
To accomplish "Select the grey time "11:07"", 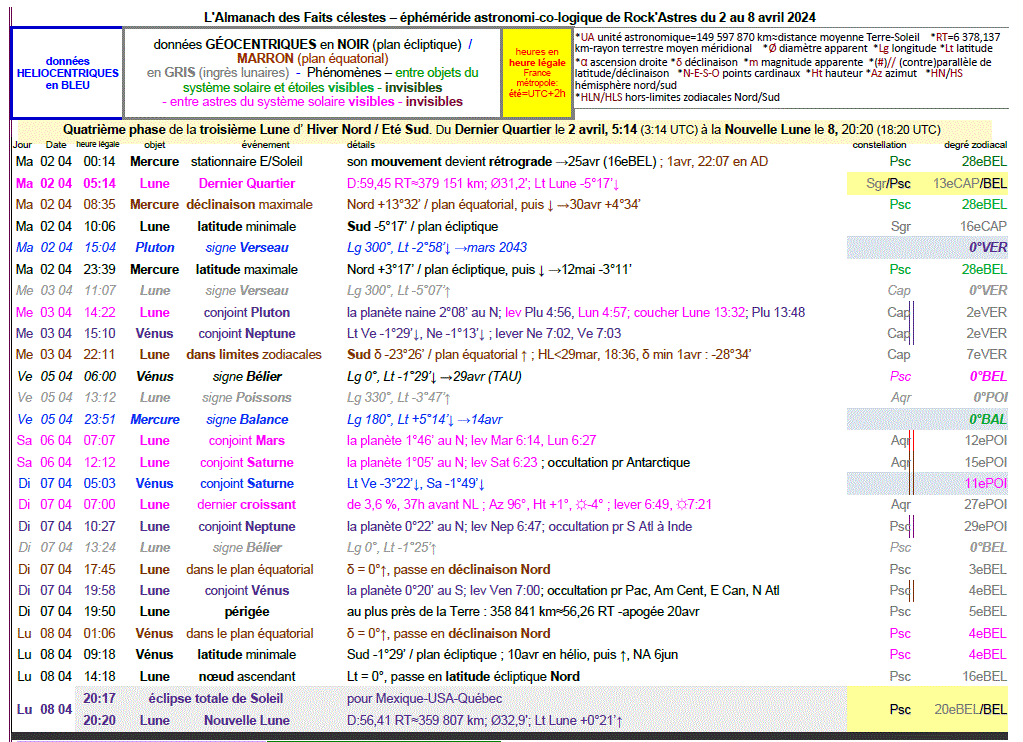I will coord(99,290).
